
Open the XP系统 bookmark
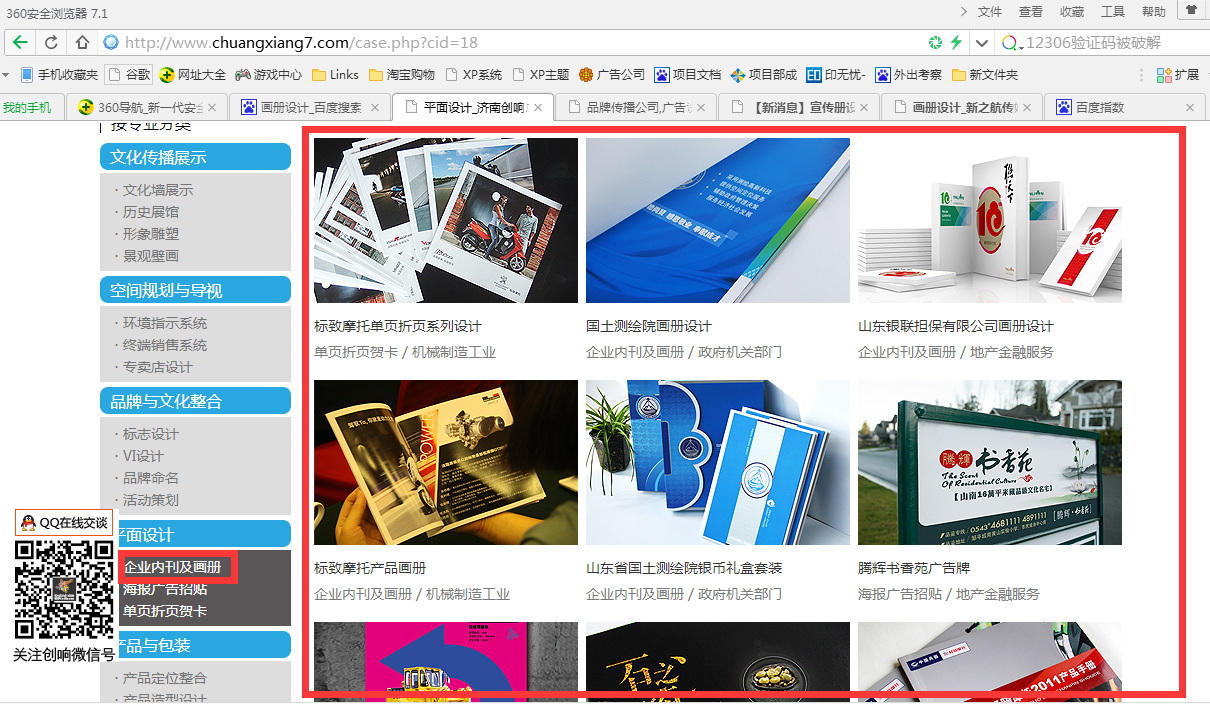click(473, 74)
